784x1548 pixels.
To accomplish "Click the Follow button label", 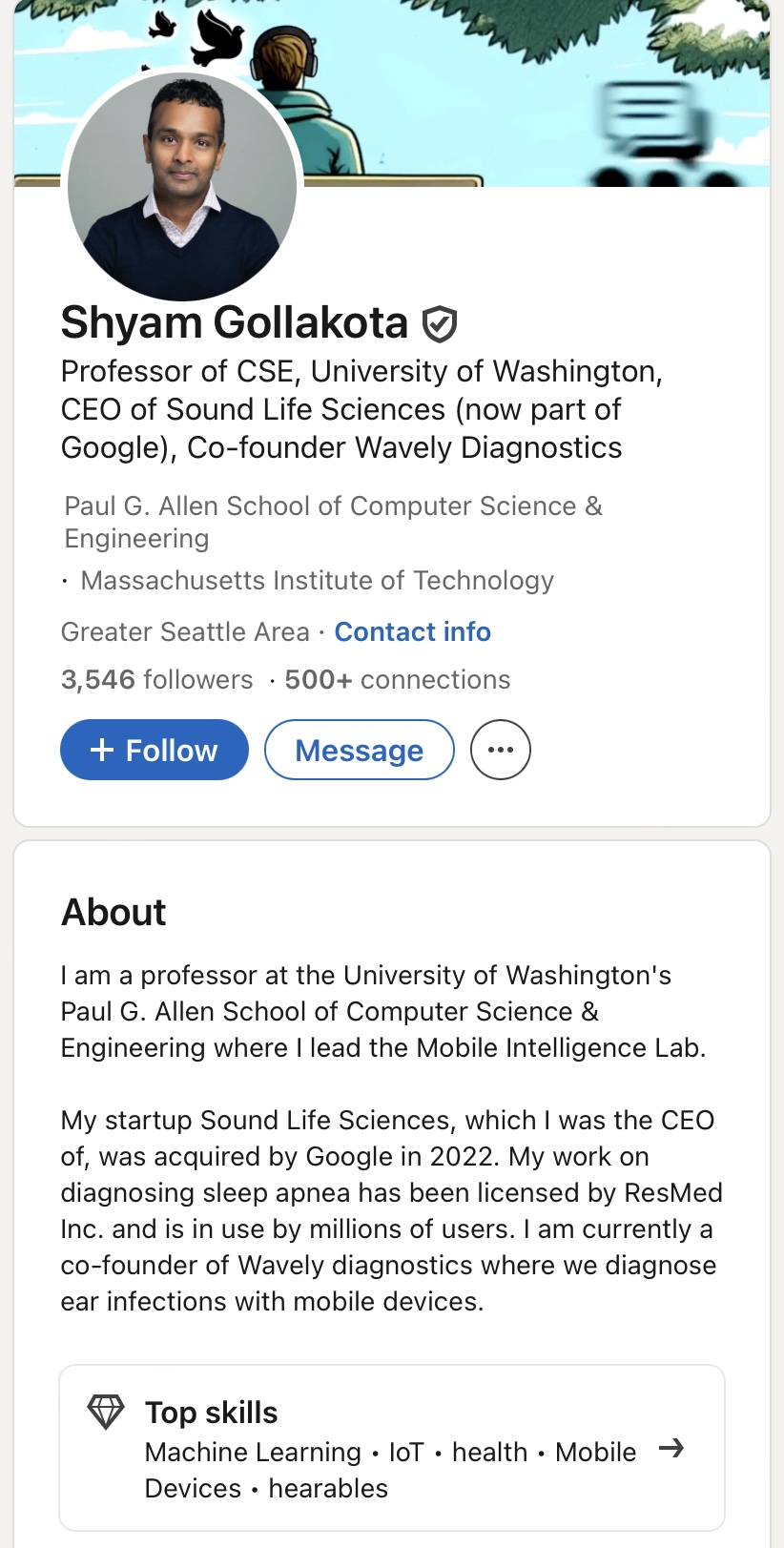I will tap(172, 751).
